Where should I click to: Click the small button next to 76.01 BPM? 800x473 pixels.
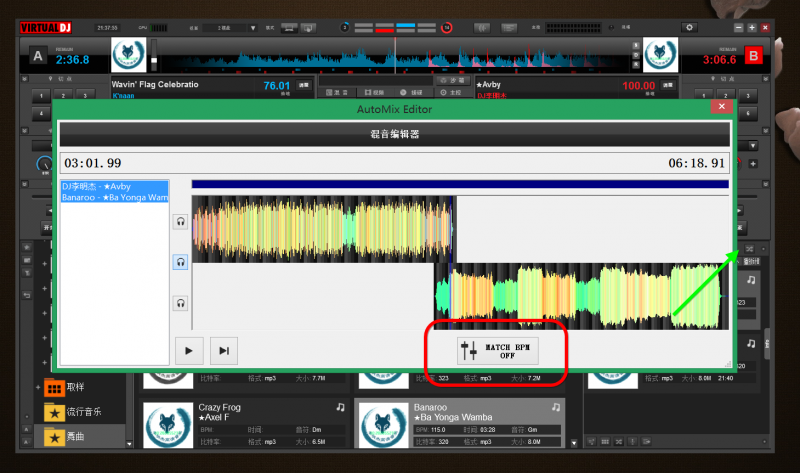tap(304, 85)
